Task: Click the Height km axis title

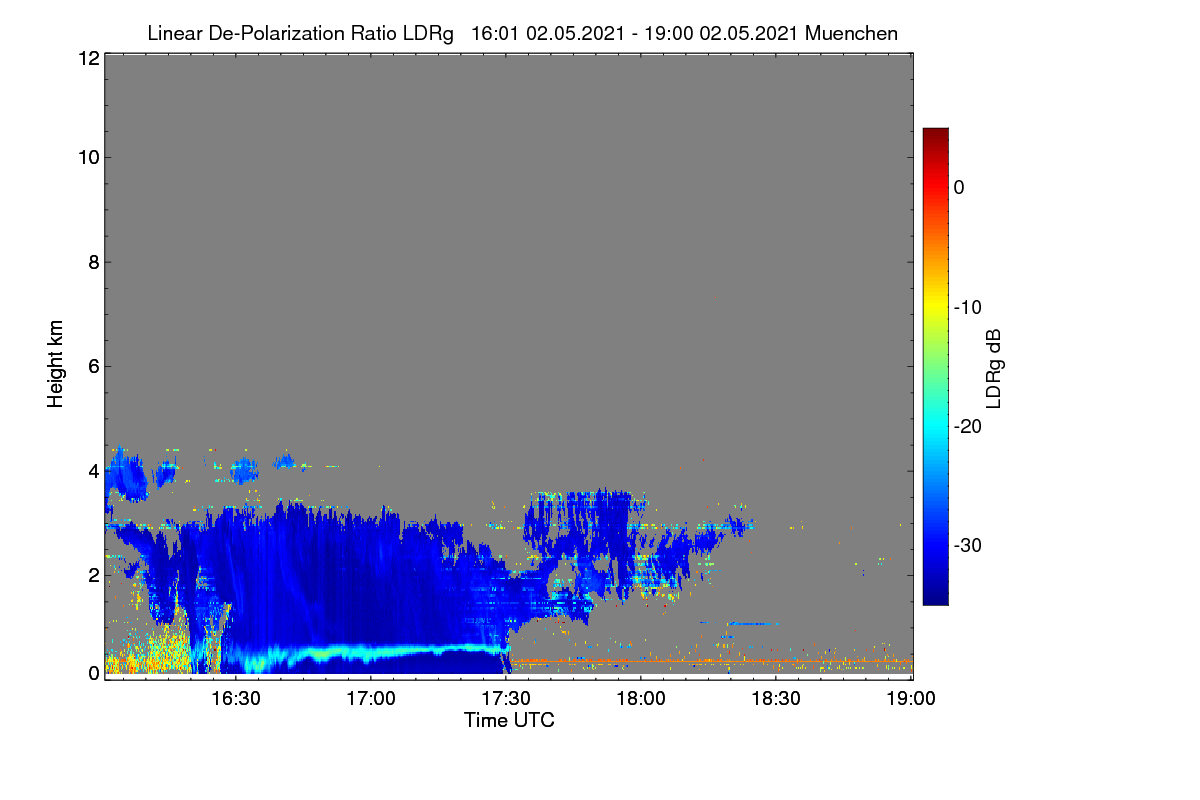Action: click(55, 365)
